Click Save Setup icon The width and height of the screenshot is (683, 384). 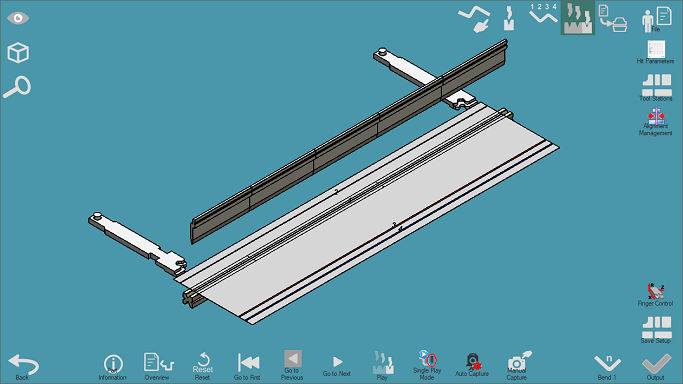click(656, 330)
